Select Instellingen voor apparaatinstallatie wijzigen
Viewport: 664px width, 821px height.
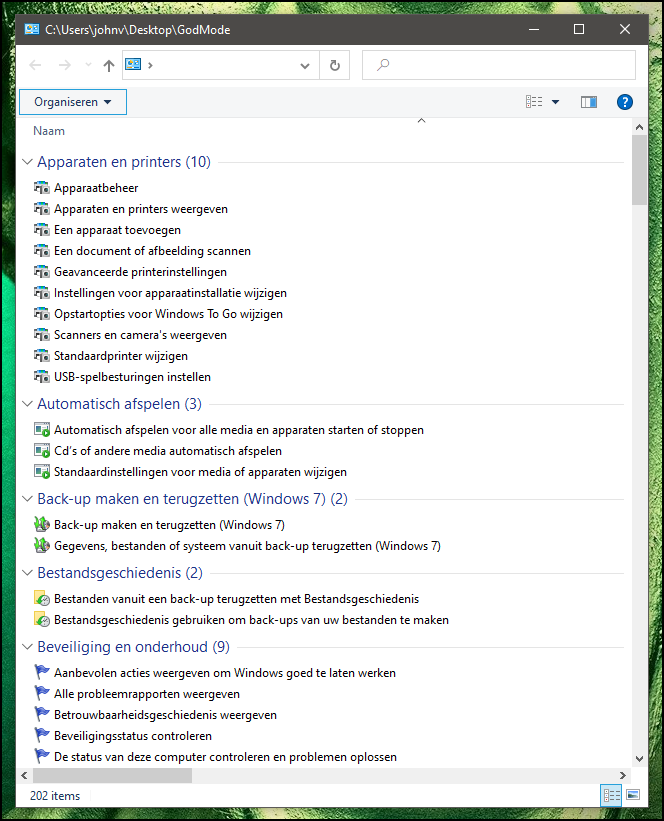pos(170,293)
